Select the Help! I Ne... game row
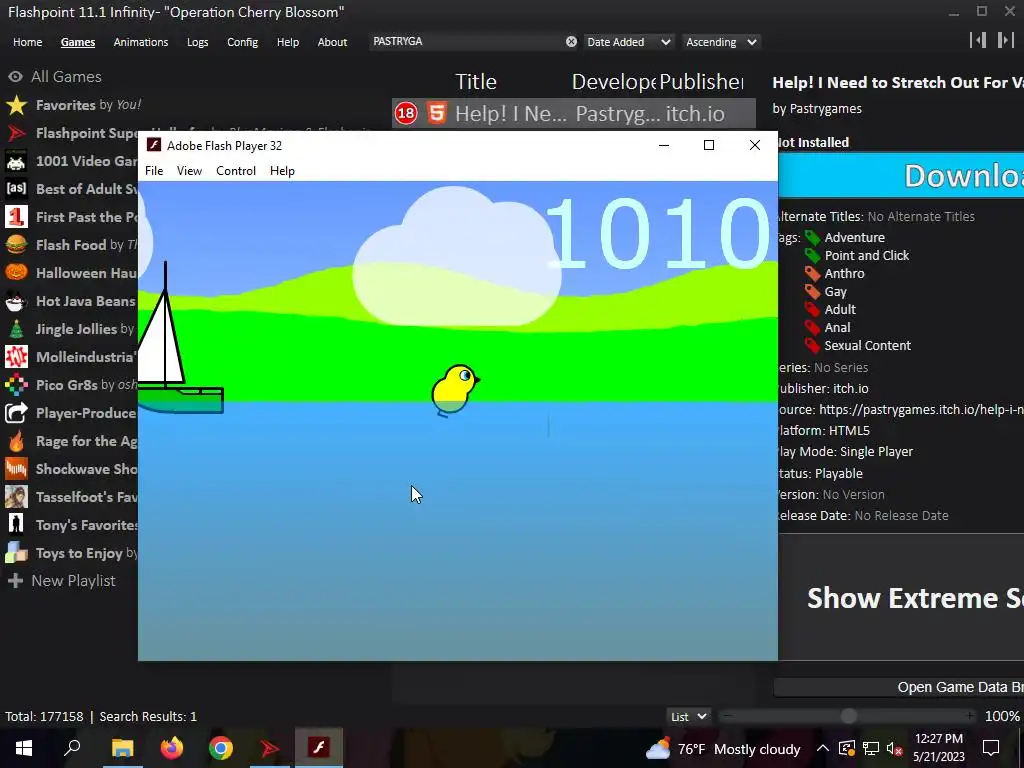 click(x=573, y=114)
